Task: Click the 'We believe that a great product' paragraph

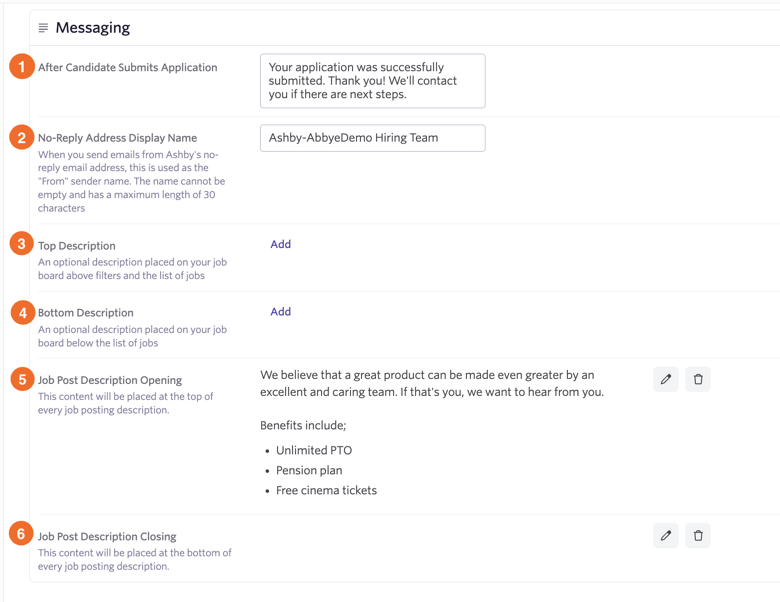Action: (x=432, y=383)
